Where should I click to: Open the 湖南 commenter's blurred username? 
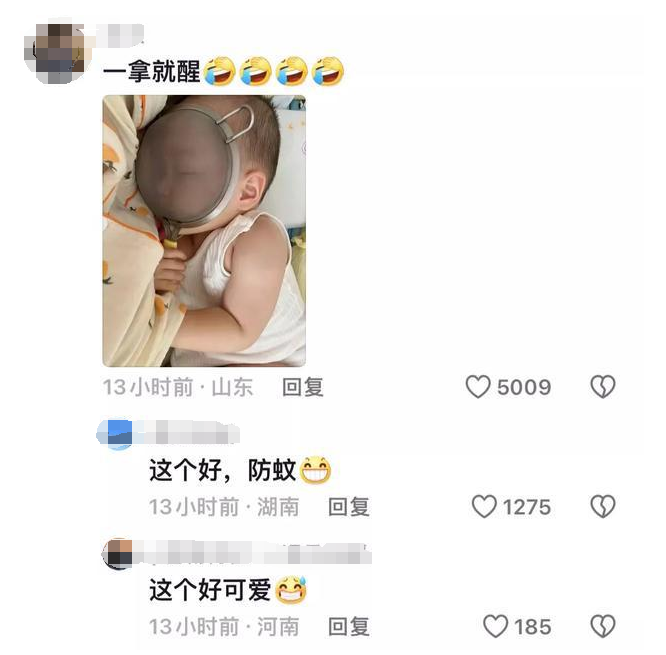(x=188, y=433)
